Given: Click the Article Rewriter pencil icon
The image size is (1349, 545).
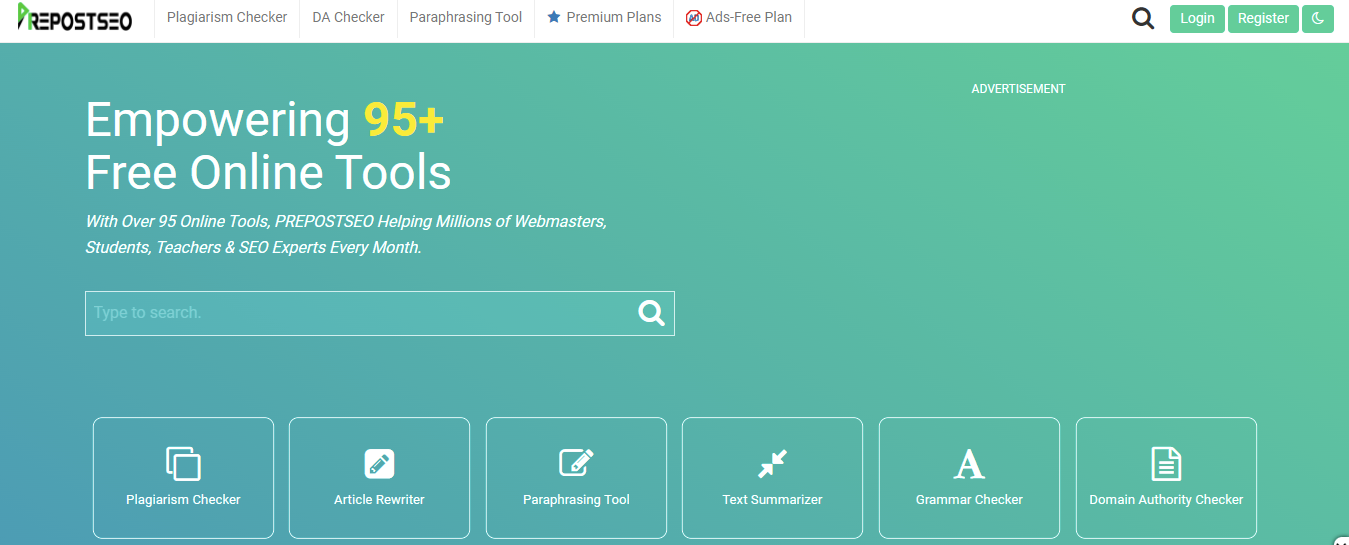Looking at the screenshot, I should 379,464.
